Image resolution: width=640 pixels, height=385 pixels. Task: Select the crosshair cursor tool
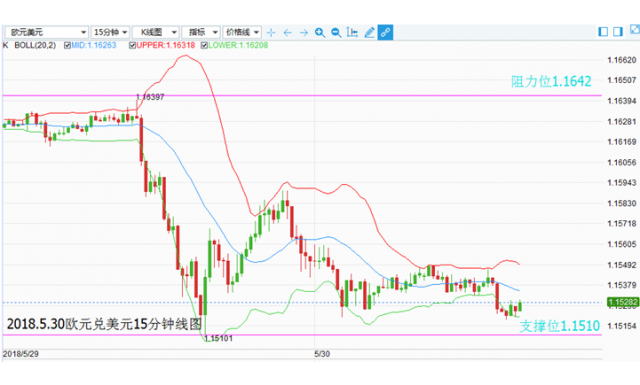pyautogui.click(x=271, y=33)
